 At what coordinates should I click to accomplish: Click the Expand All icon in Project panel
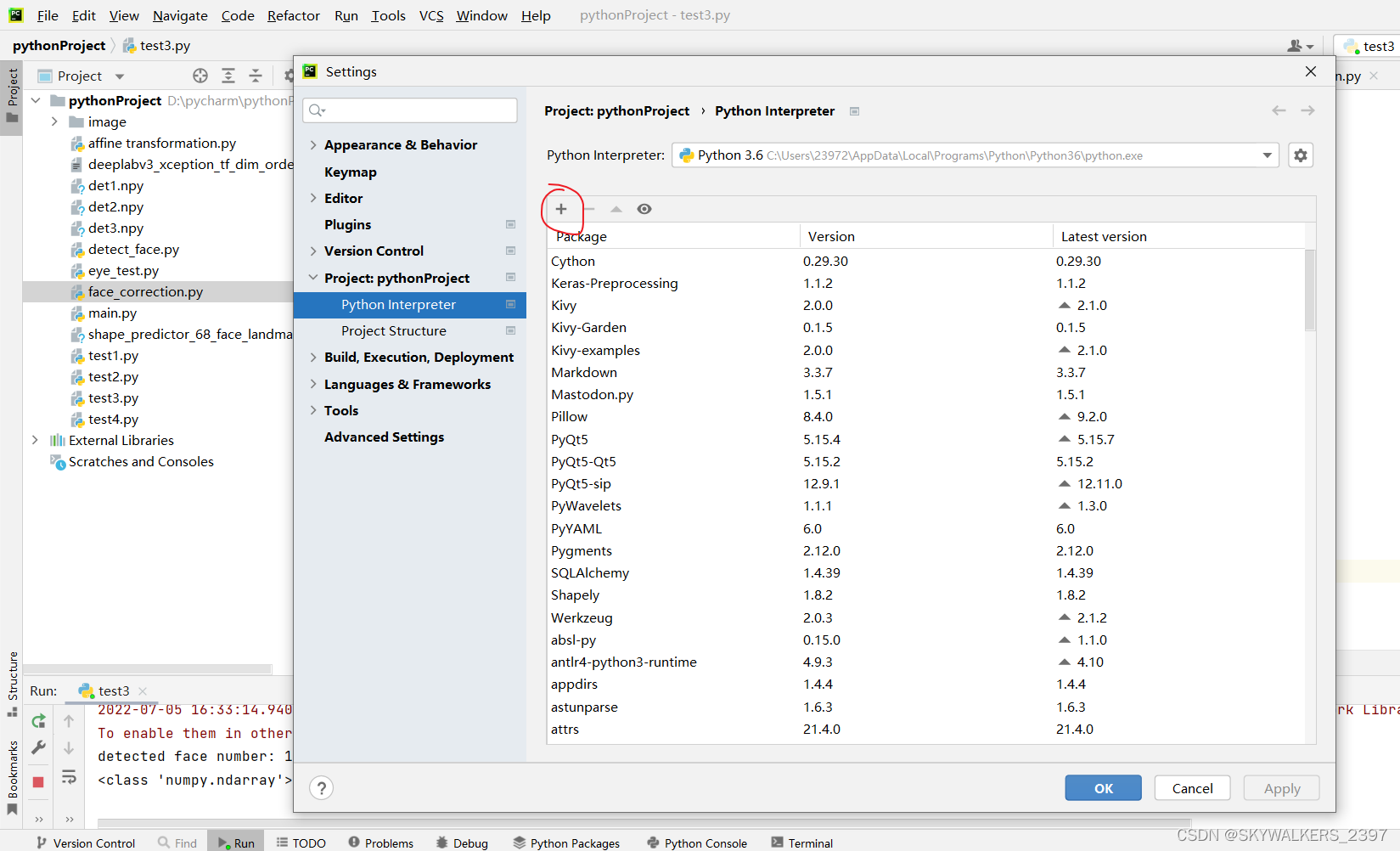(228, 76)
